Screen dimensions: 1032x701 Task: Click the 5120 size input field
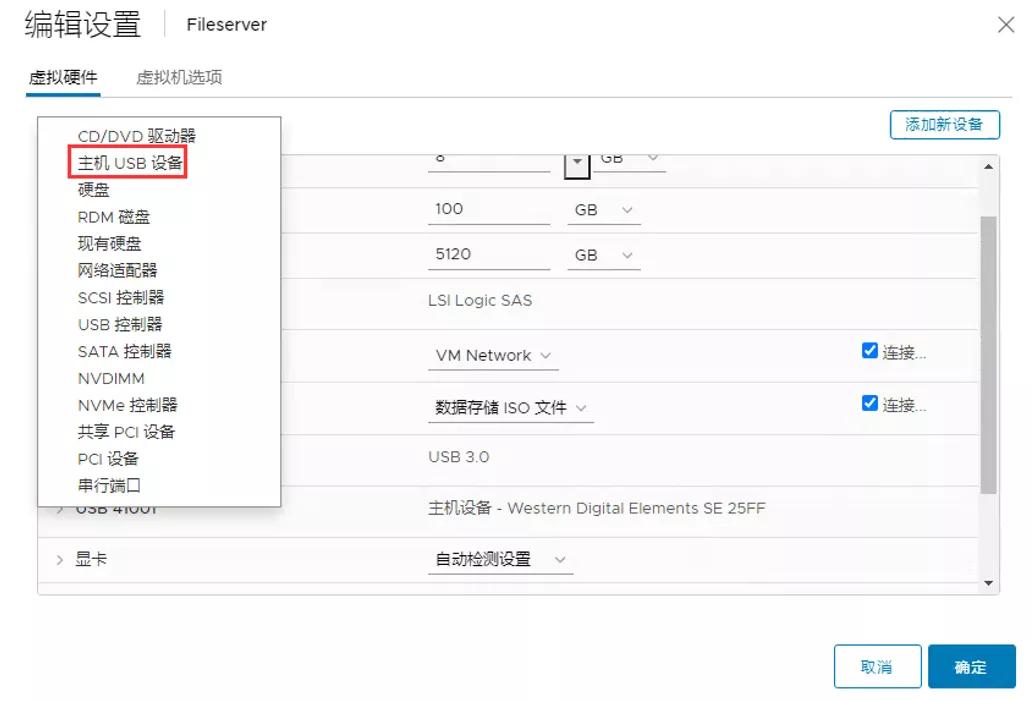click(488, 254)
